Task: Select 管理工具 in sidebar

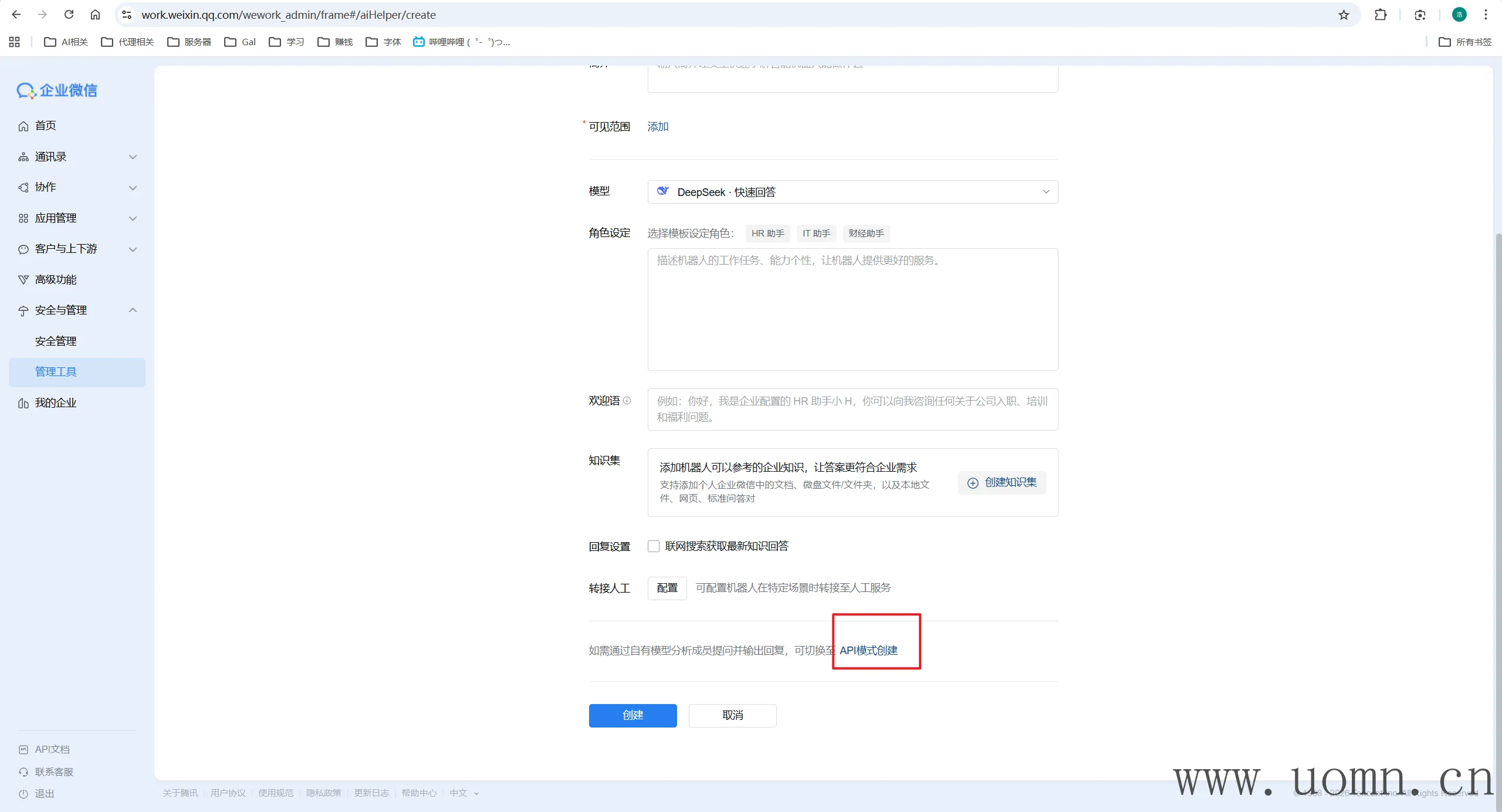Action: [x=56, y=372]
